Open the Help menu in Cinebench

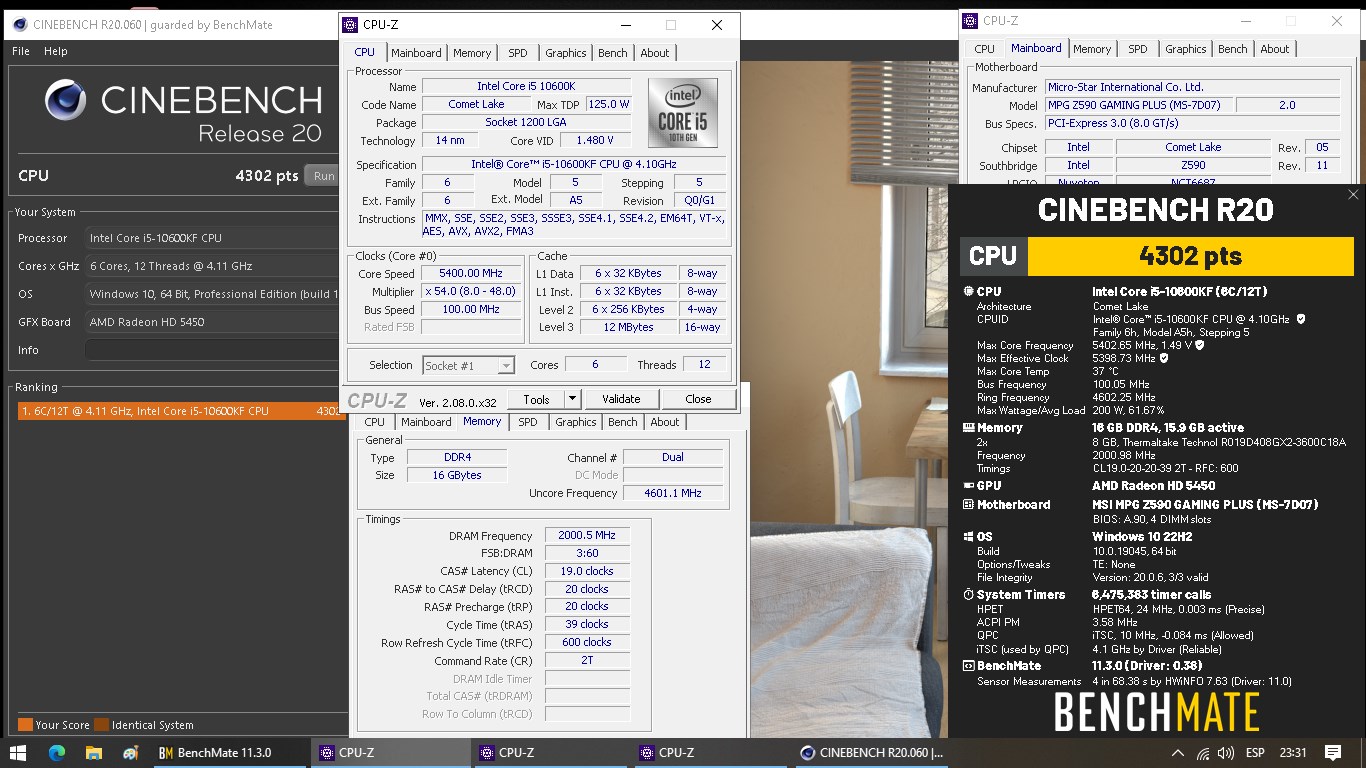[56, 51]
